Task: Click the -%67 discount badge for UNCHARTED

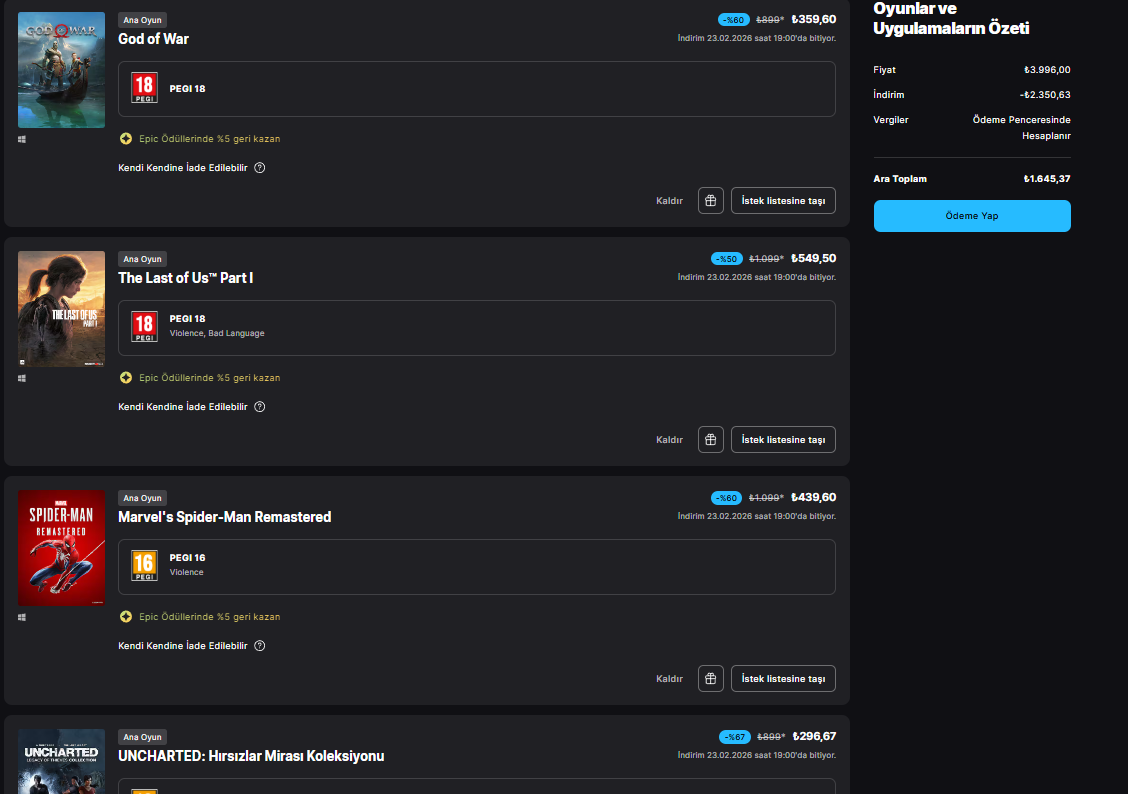Action: (x=734, y=736)
